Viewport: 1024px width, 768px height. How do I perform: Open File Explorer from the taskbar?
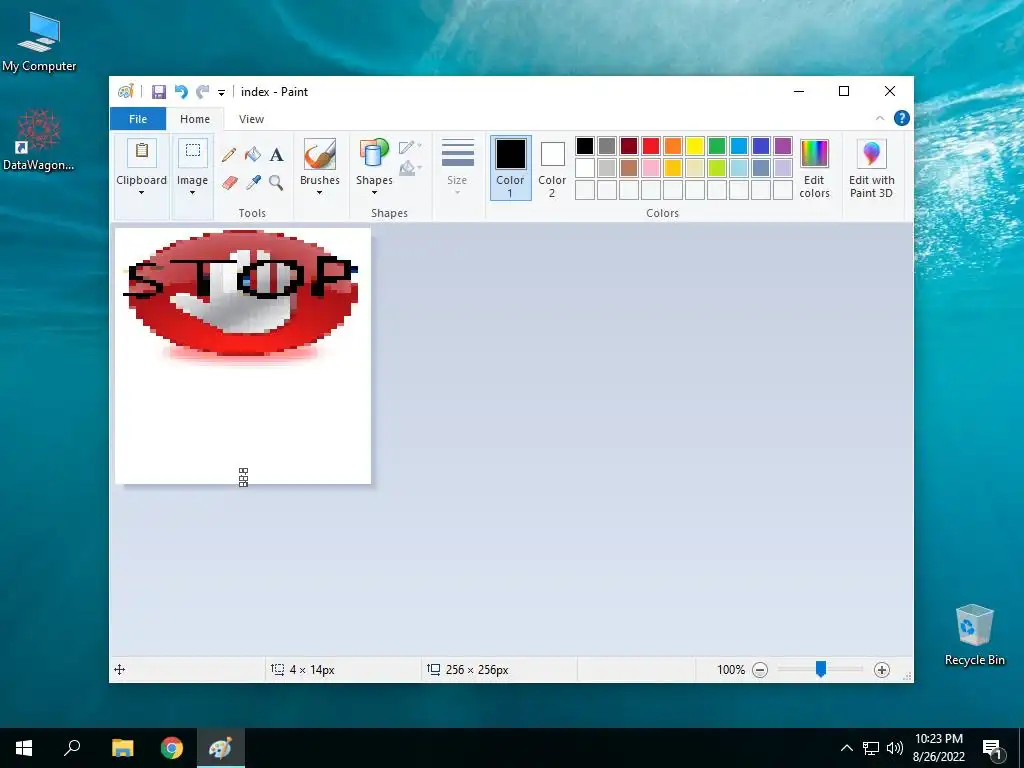click(x=123, y=748)
